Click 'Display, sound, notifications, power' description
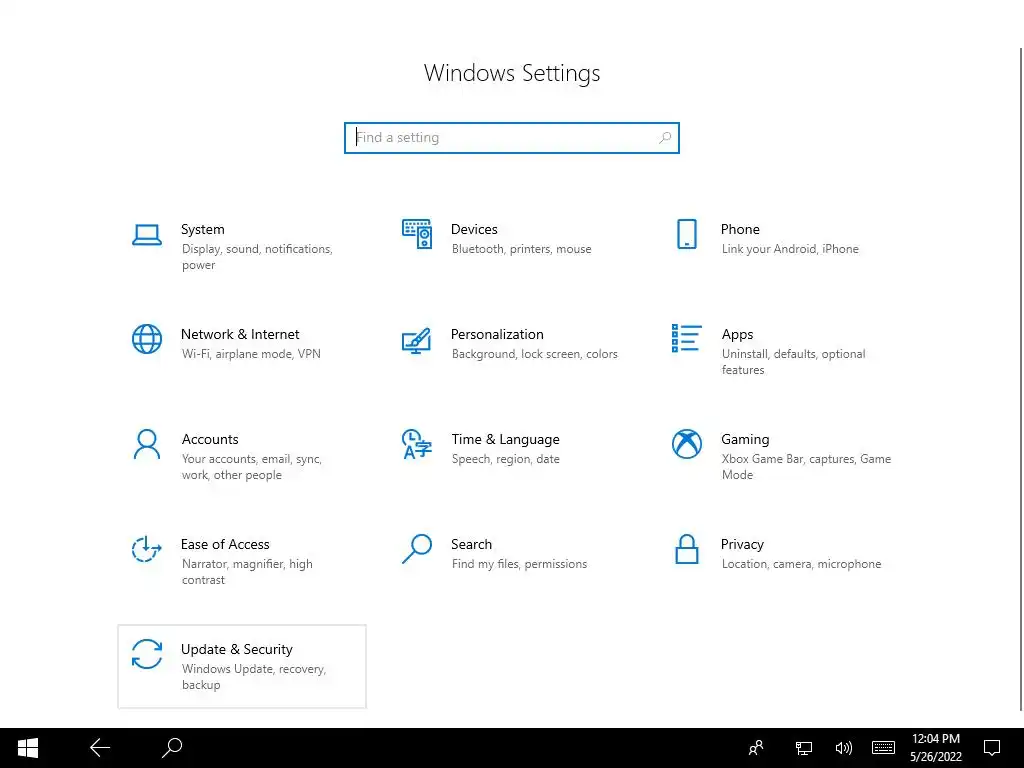1024x768 pixels. tap(257, 257)
